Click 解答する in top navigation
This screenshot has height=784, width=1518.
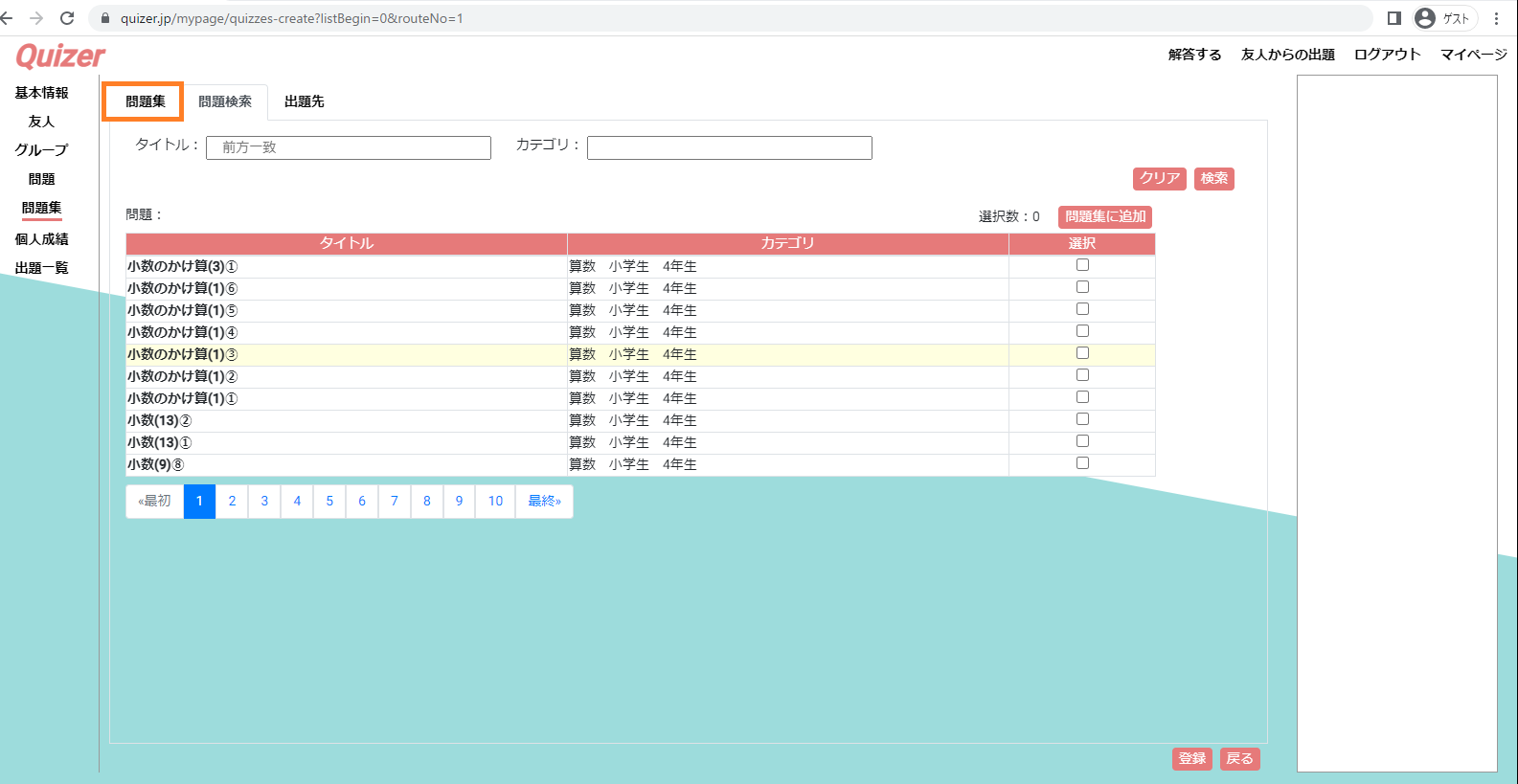1194,55
